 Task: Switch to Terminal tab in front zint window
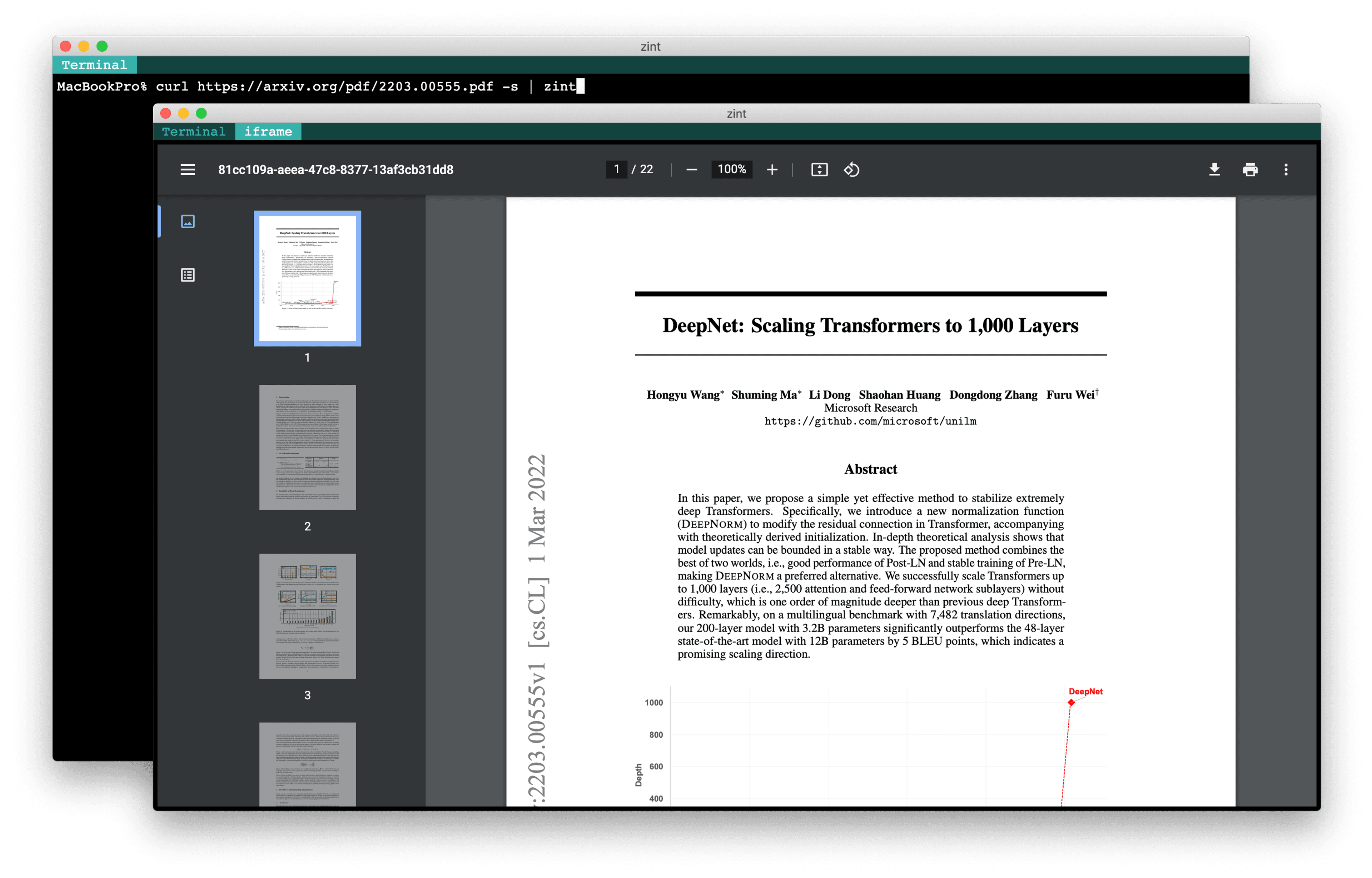tap(194, 132)
